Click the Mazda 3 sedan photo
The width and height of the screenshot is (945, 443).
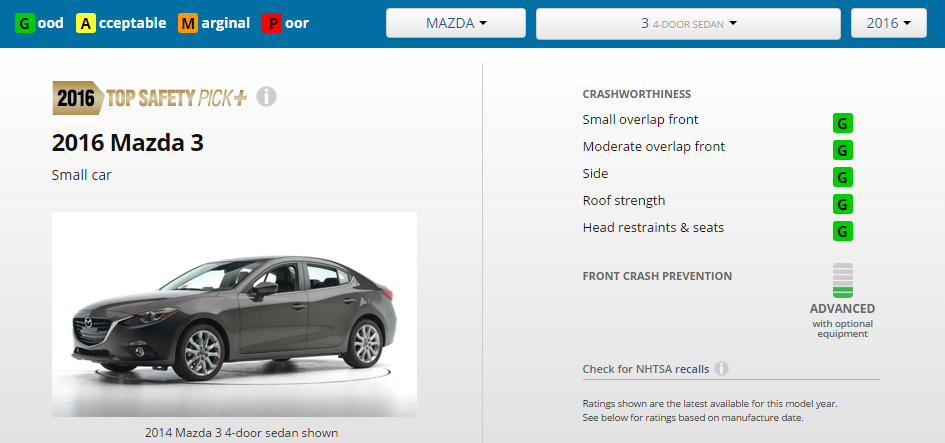tap(234, 314)
